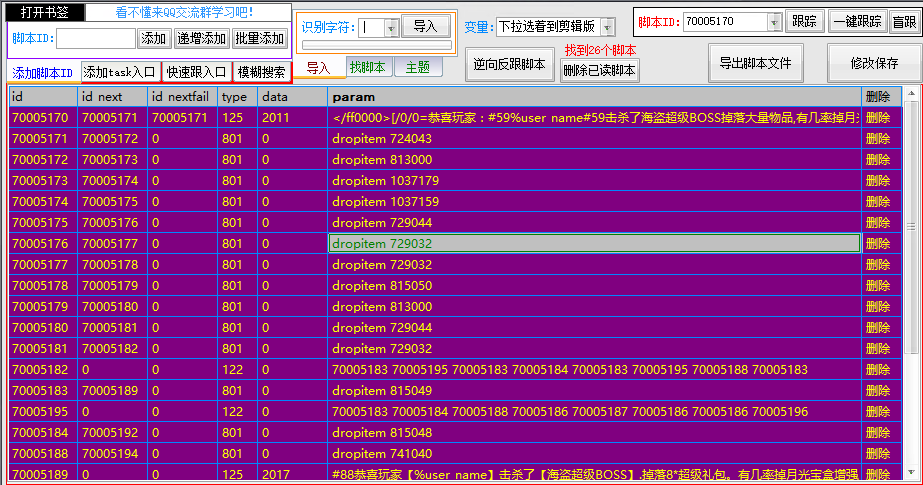Image resolution: width=923 pixels, height=485 pixels.
Task: Expand the 变量 dropdown list
Action: pyautogui.click(x=607, y=27)
